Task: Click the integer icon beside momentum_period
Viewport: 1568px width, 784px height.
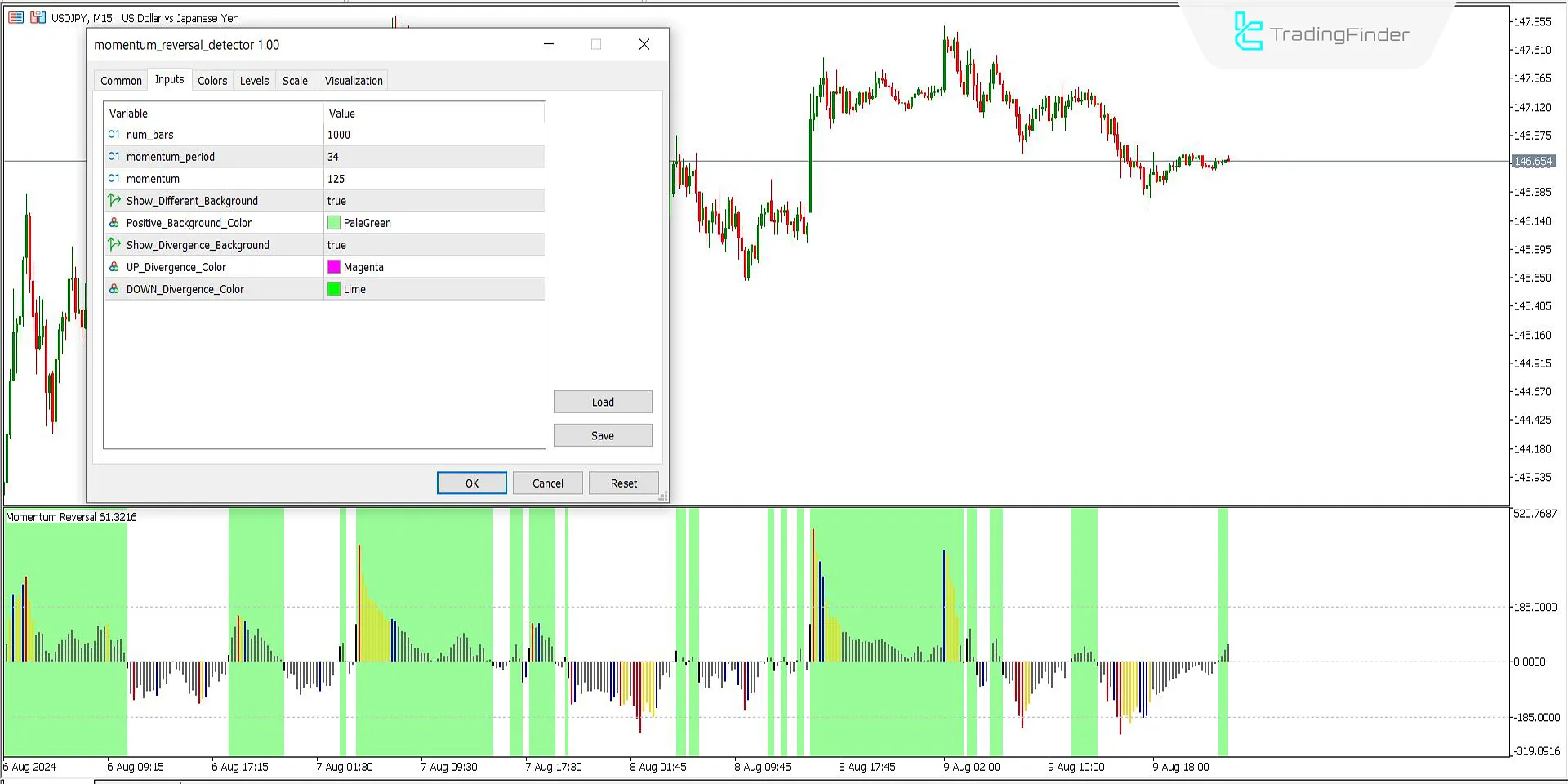Action: 114,157
